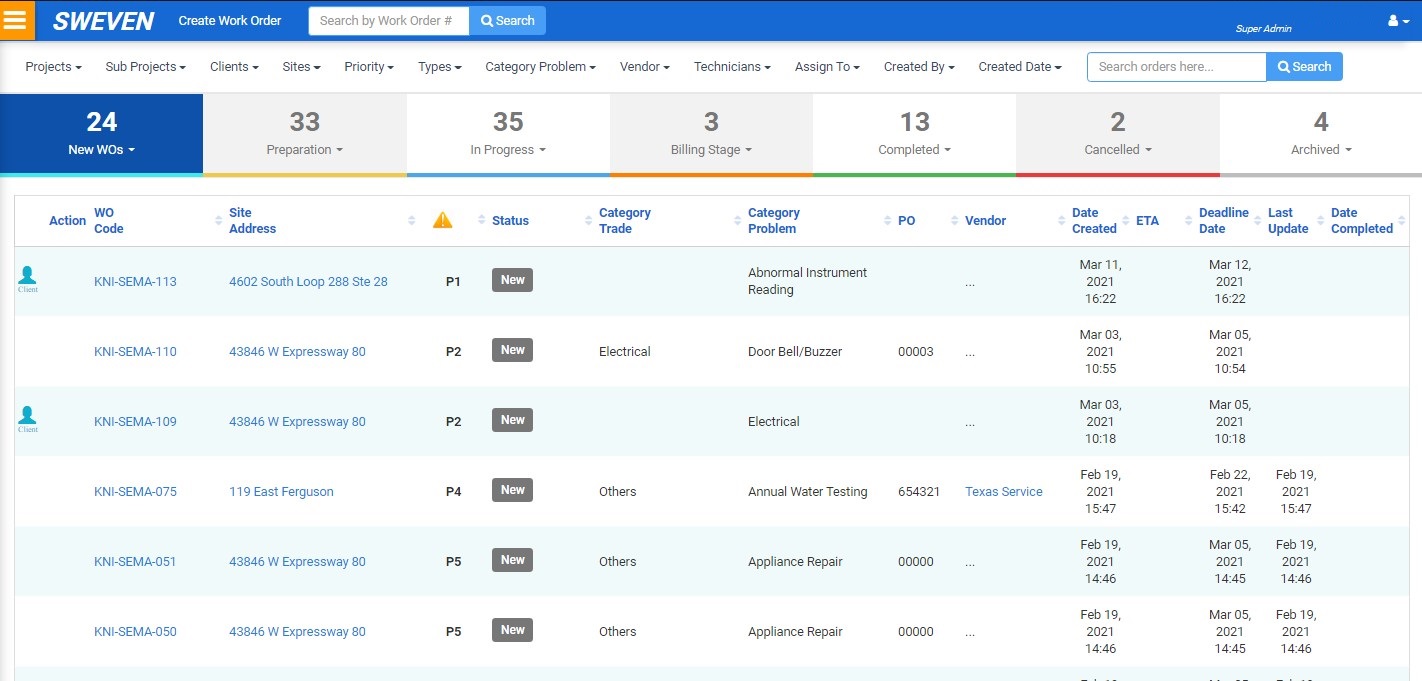Screen dimensions: 1422x681
Task: Open the orange hamburger menu
Action: pyautogui.click(x=16, y=20)
